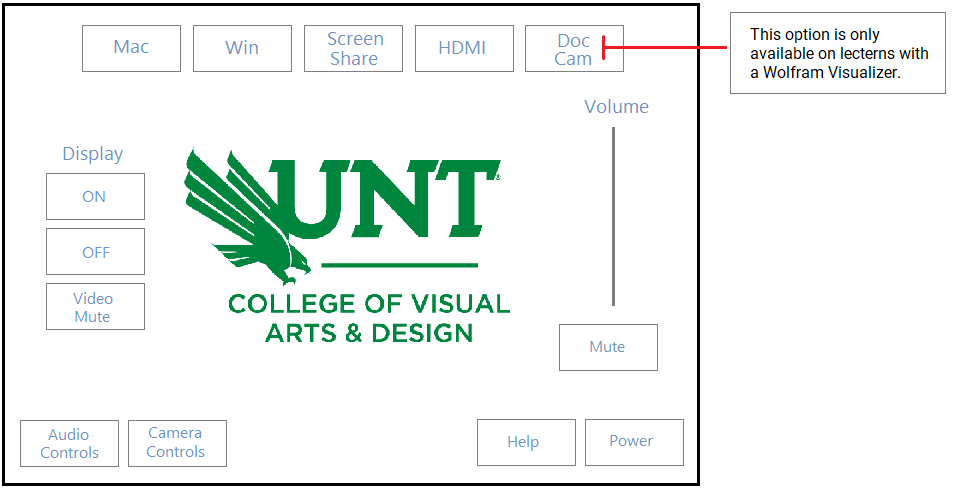
Task: Toggle Video Mute for the display
Action: [x=95, y=307]
